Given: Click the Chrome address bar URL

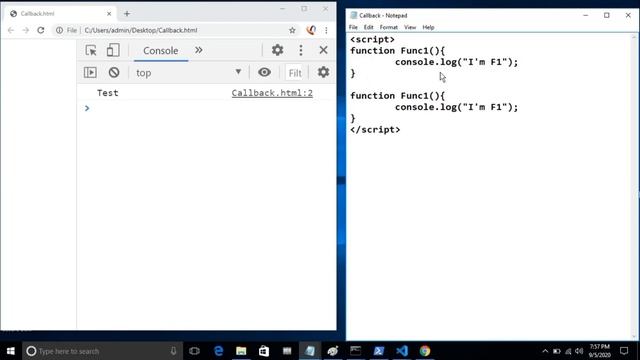Looking at the screenshot, I should pyautogui.click(x=141, y=30).
